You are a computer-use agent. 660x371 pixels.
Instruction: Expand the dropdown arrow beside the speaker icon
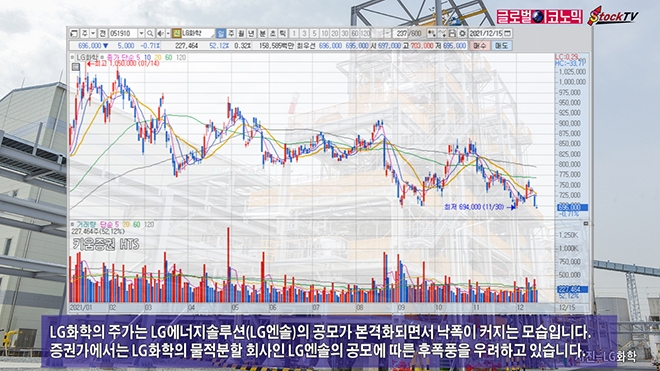(168, 33)
